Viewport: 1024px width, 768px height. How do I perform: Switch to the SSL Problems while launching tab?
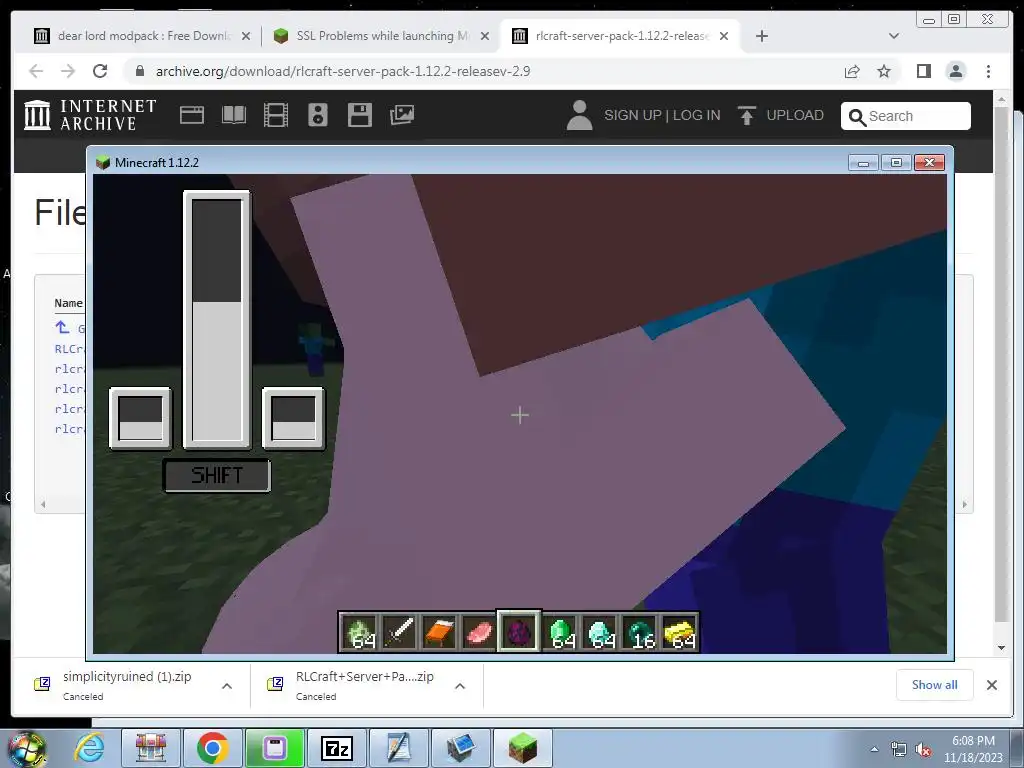pyautogui.click(x=382, y=36)
